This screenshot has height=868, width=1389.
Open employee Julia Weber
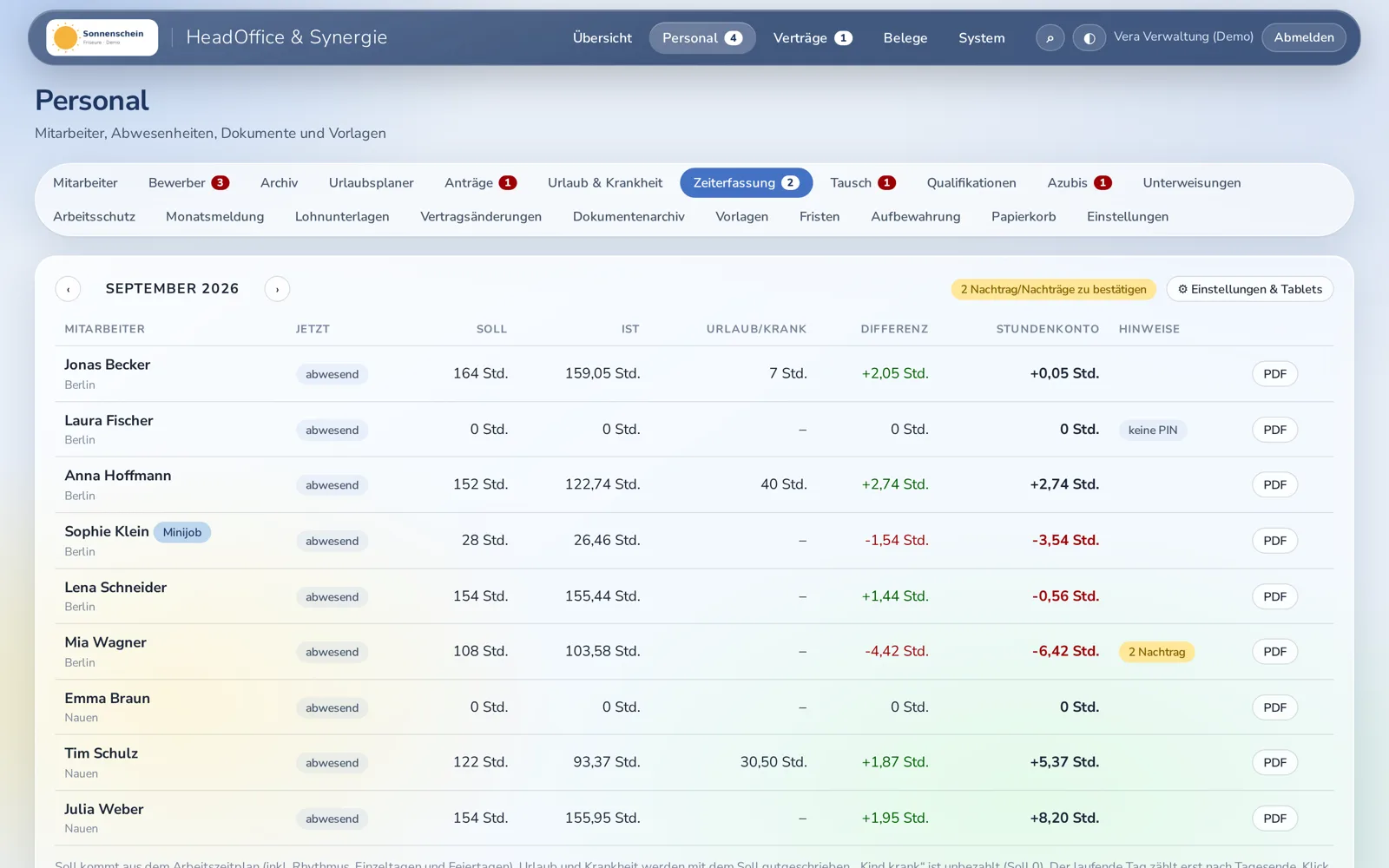click(x=103, y=809)
